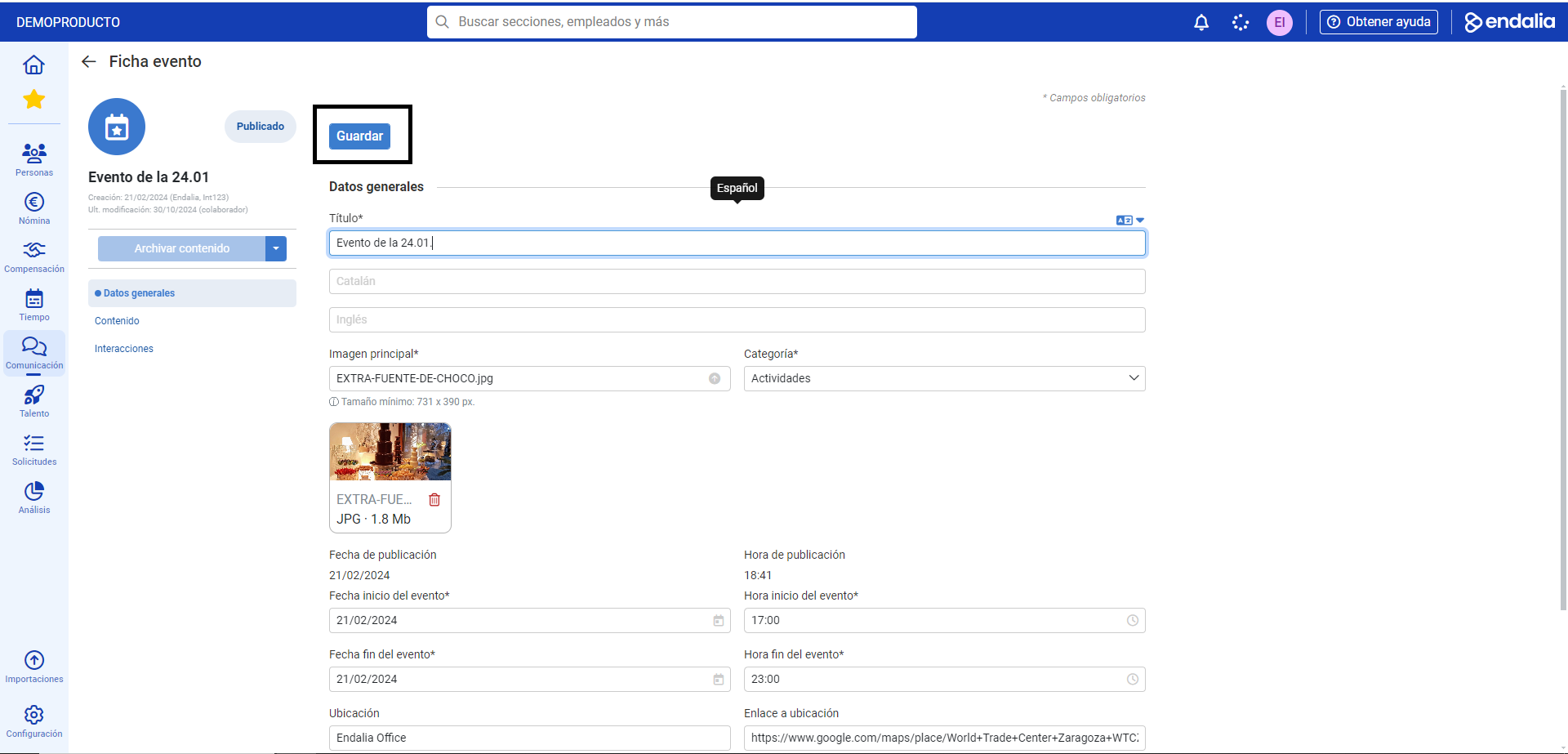Open Personas section in sidebar
This screenshot has height=754, width=1568.
pyautogui.click(x=34, y=159)
